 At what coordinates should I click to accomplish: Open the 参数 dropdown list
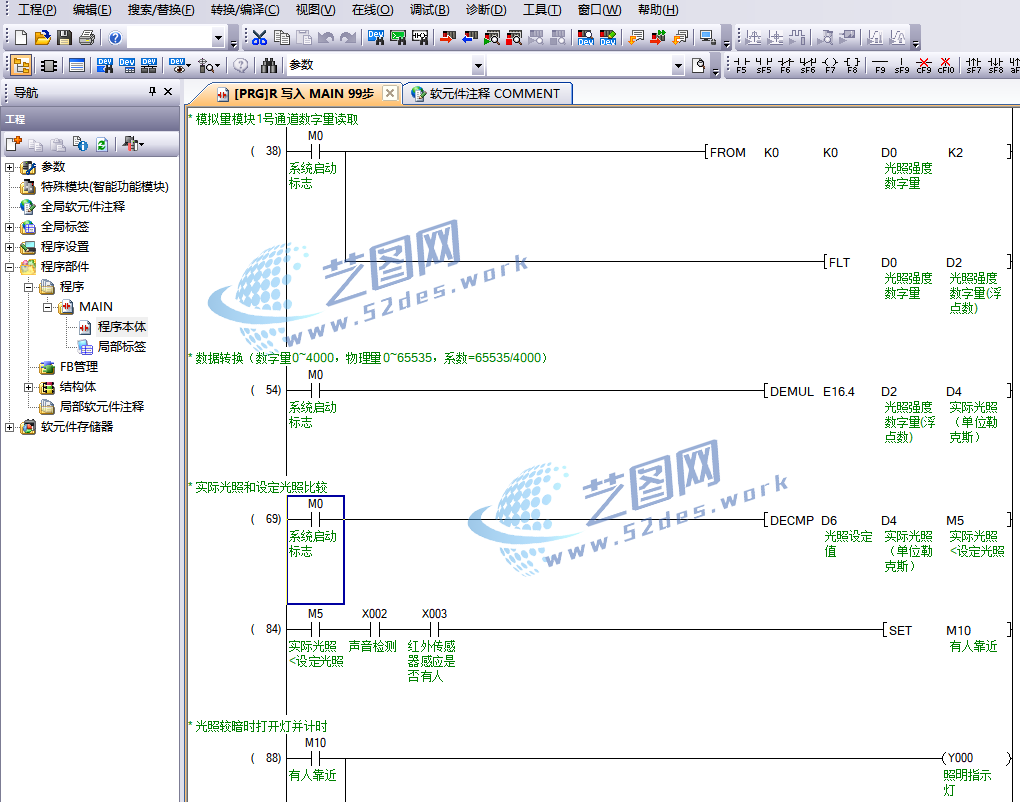pyautogui.click(x=478, y=66)
